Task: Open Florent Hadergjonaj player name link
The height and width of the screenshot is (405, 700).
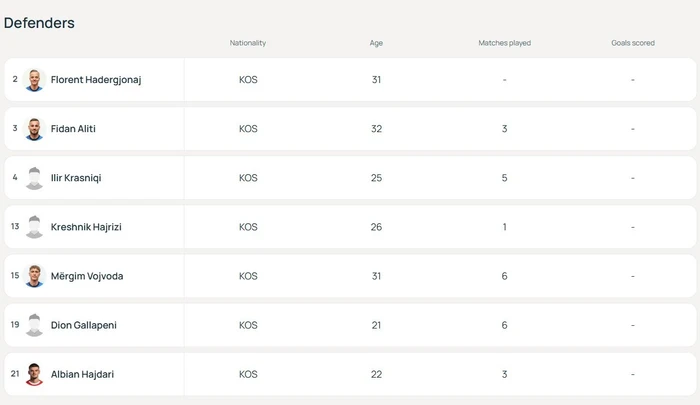Action: [96, 80]
